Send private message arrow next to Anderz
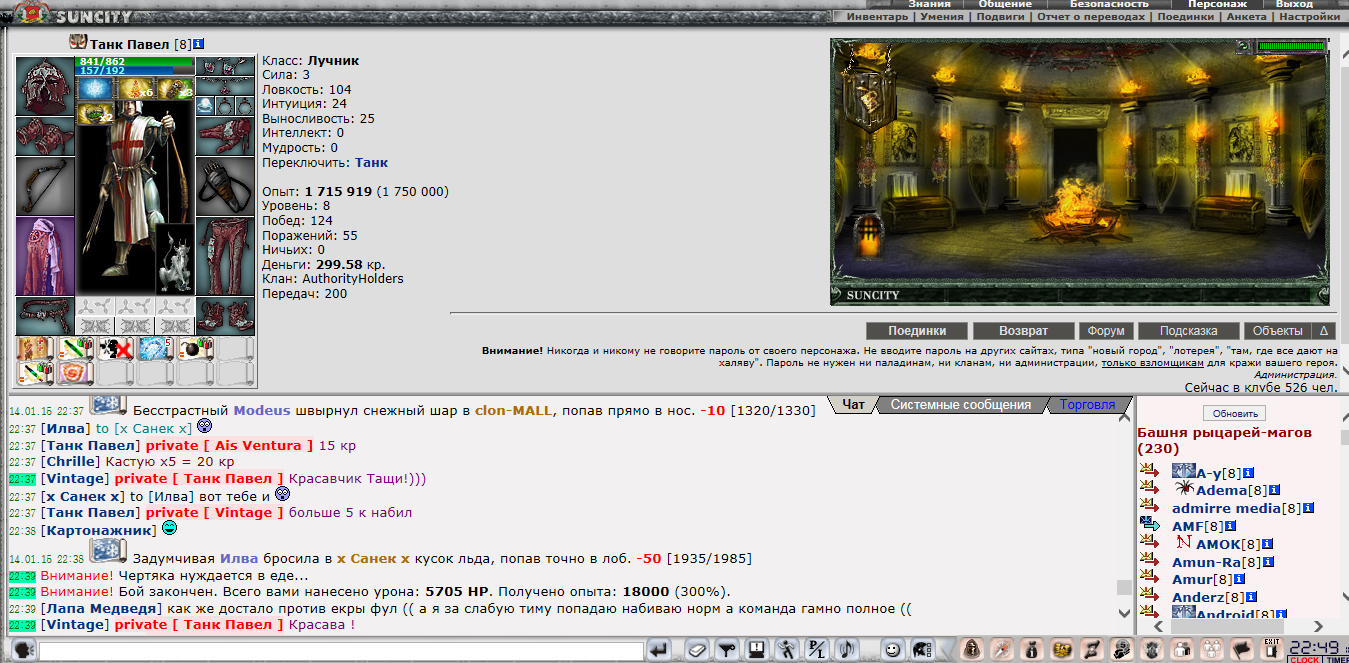The image size is (1349, 663). tap(1149, 596)
